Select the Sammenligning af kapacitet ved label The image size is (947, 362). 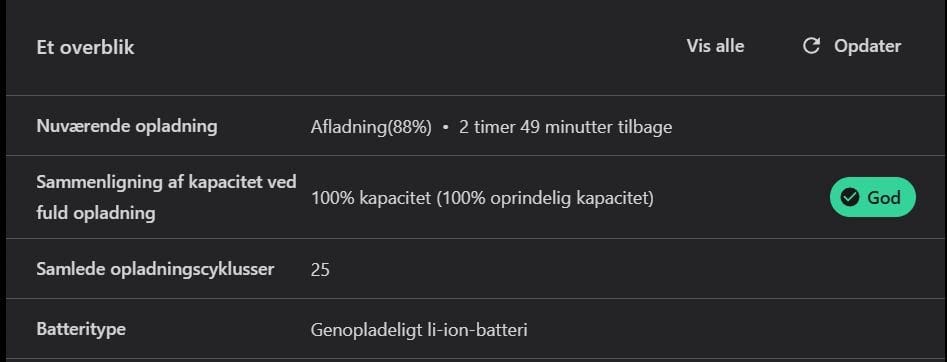click(x=166, y=183)
